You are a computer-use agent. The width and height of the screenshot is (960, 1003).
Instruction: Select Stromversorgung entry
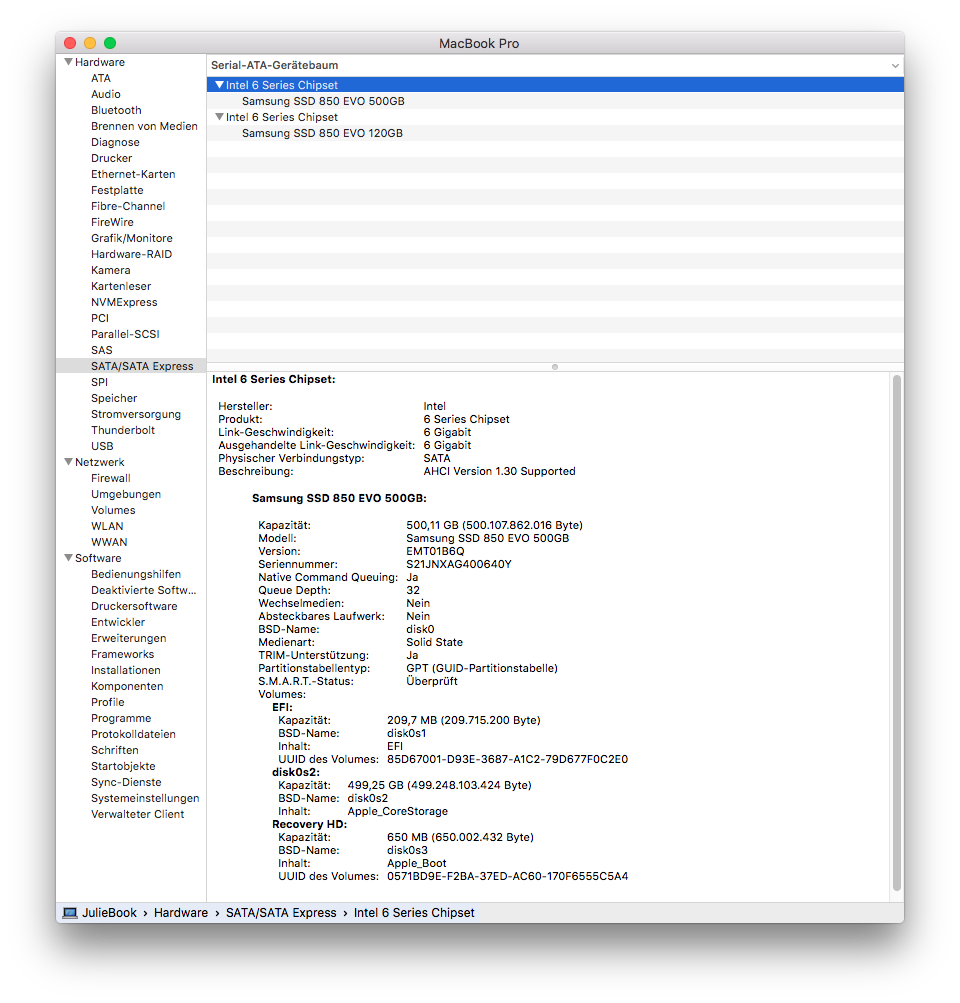coord(136,414)
